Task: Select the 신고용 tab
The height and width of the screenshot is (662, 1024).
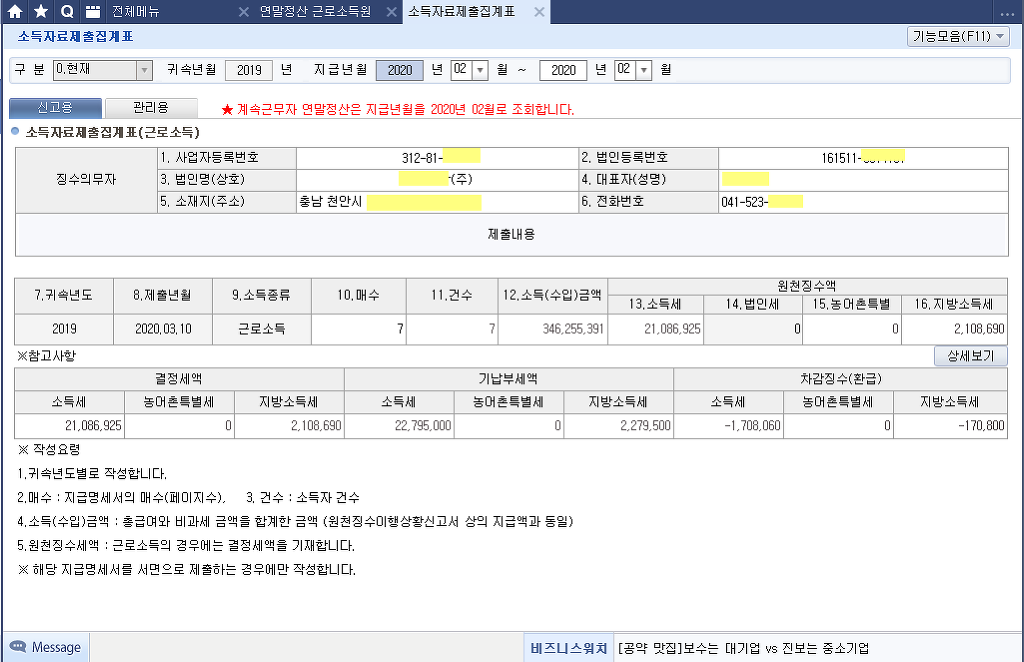Action: (x=55, y=108)
